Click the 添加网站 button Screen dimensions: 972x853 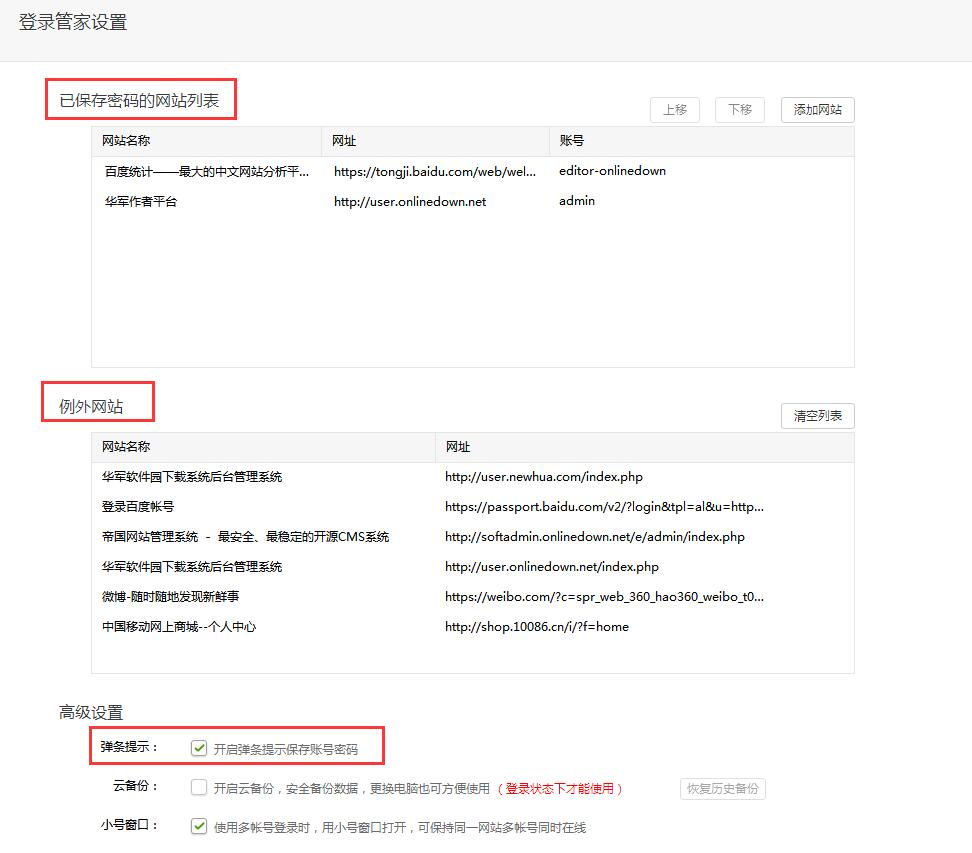click(x=815, y=110)
